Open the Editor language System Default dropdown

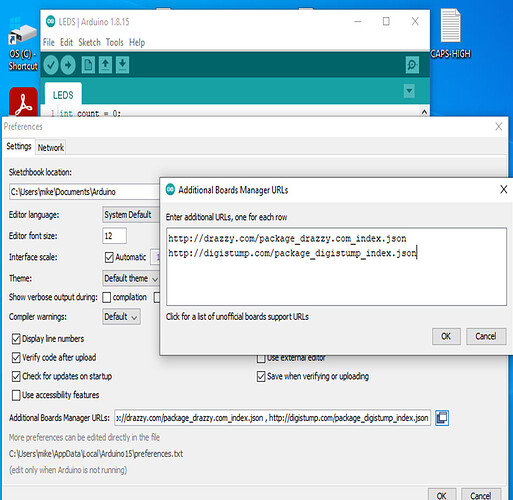131,215
